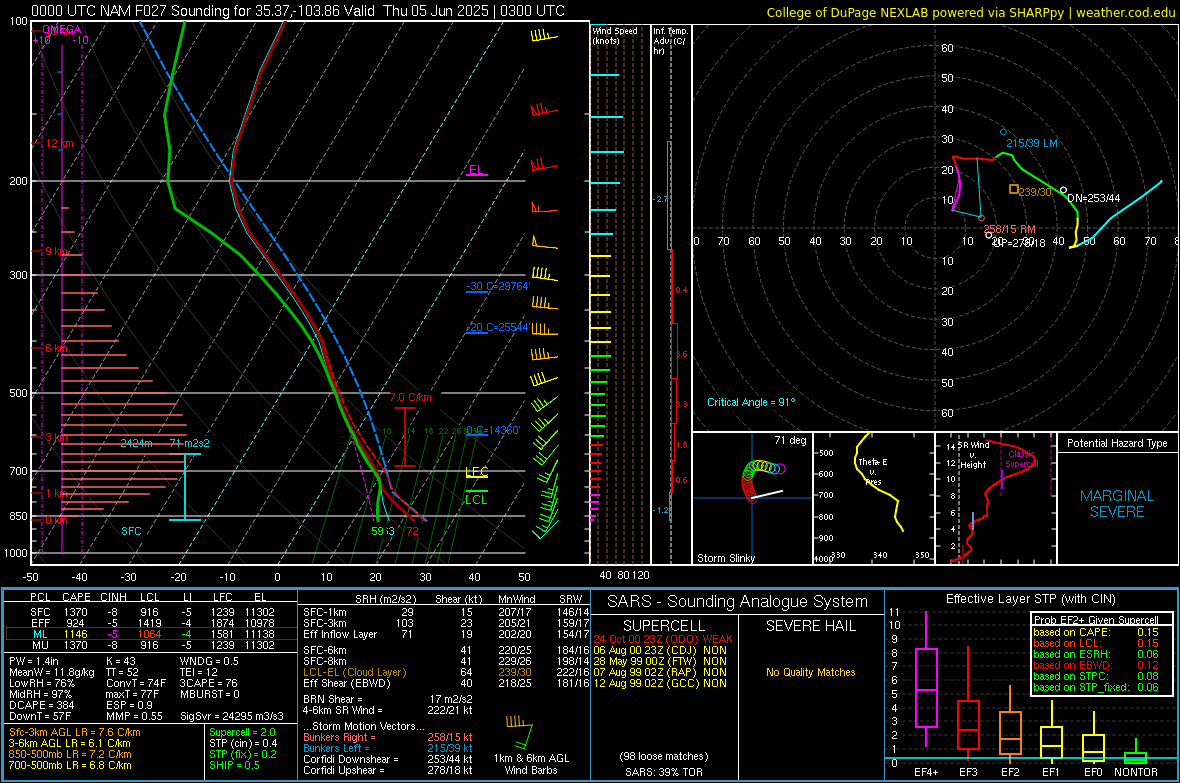Viewport: 1180px width, 783px height.
Task: Click 'MBURST = 0' value
Action: click(x=210, y=694)
